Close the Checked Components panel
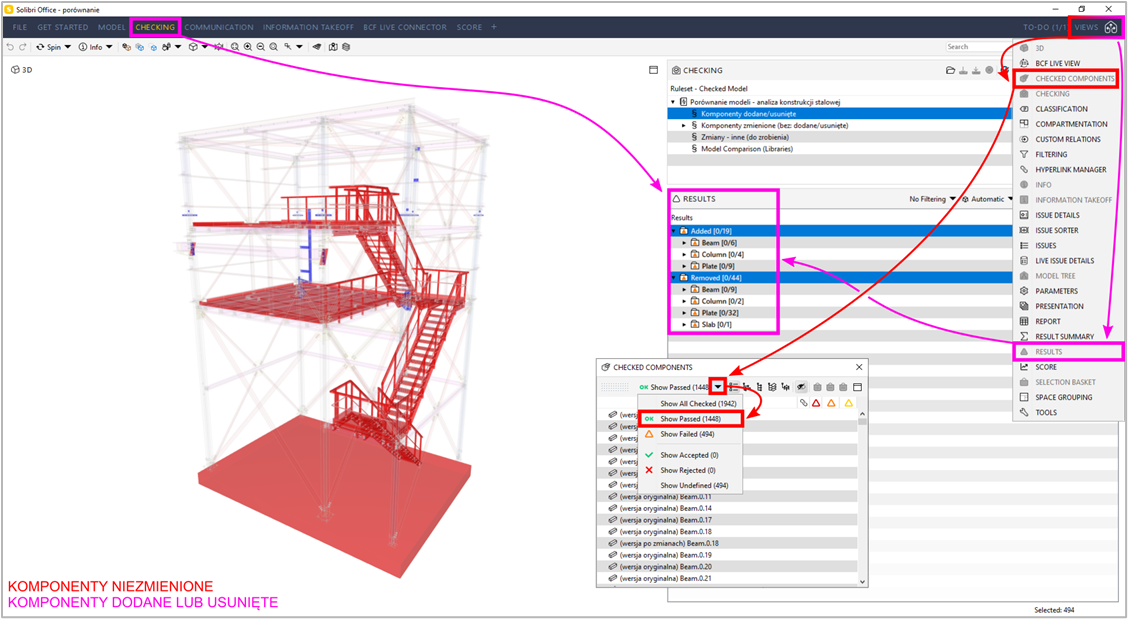This screenshot has width=1128, height=619. (x=859, y=367)
